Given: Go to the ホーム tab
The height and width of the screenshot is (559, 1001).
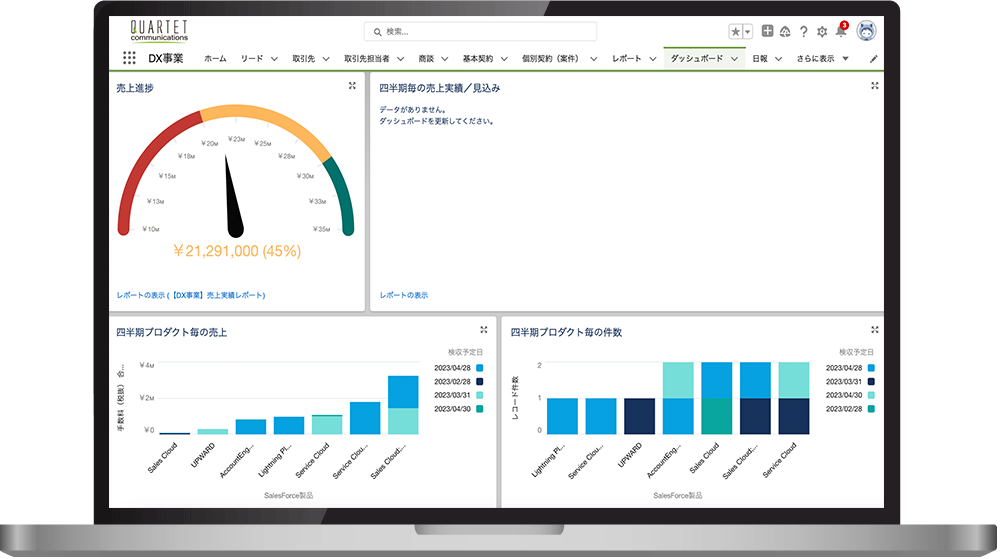Looking at the screenshot, I should (x=215, y=59).
